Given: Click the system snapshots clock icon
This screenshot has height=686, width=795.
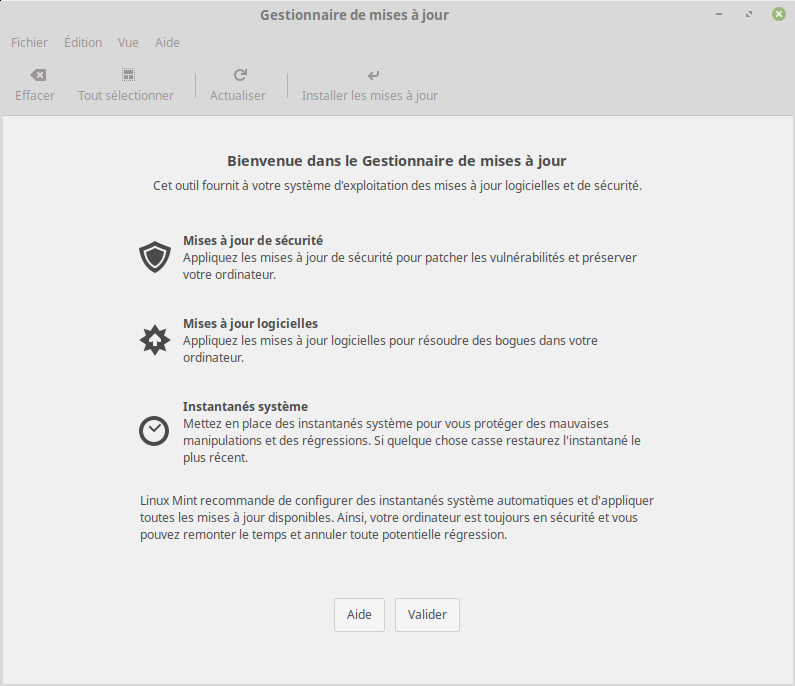Looking at the screenshot, I should (154, 430).
